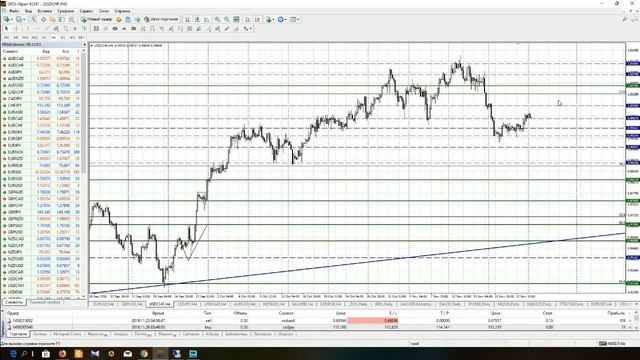640x360 pixels.
Task: Open the Вставка menu
Action: pos(44,11)
